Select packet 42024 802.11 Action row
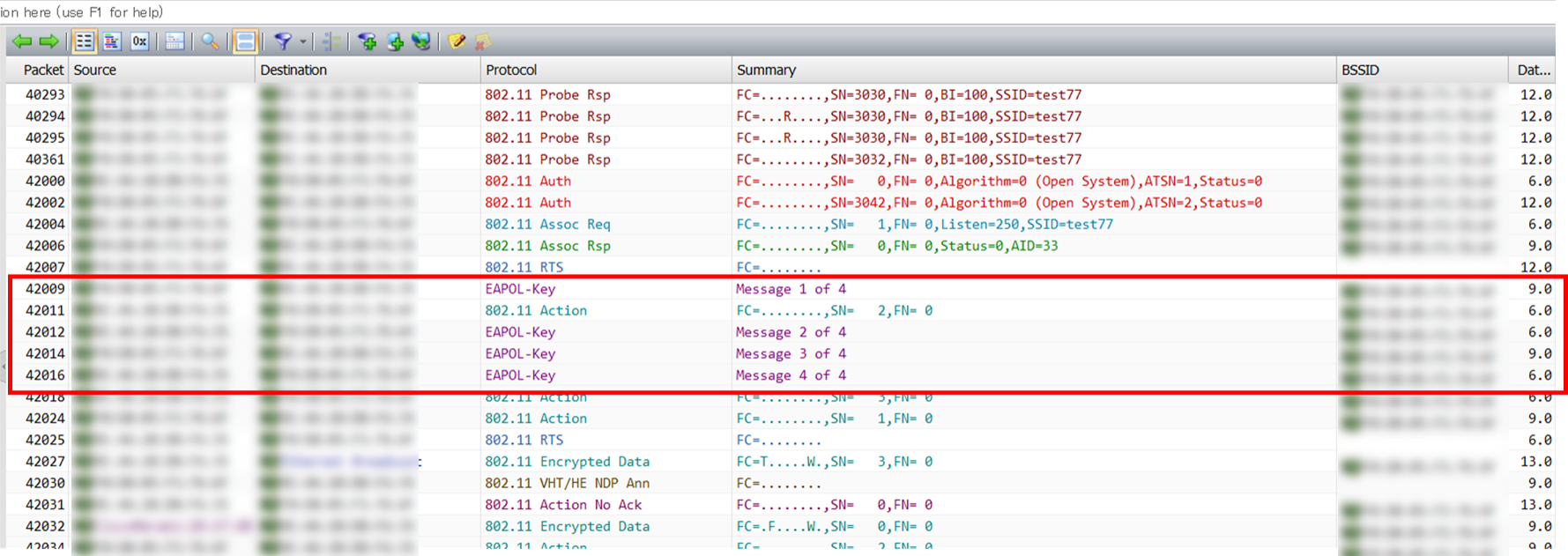Screen dimensions: 1568x556 coord(781,419)
